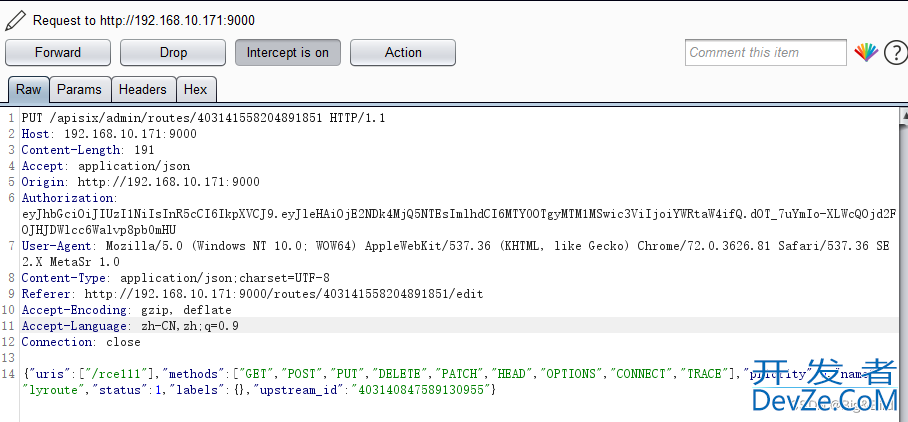Click the scrollbar up arrow in the editor
This screenshot has width=908, height=422.
click(x=904, y=116)
